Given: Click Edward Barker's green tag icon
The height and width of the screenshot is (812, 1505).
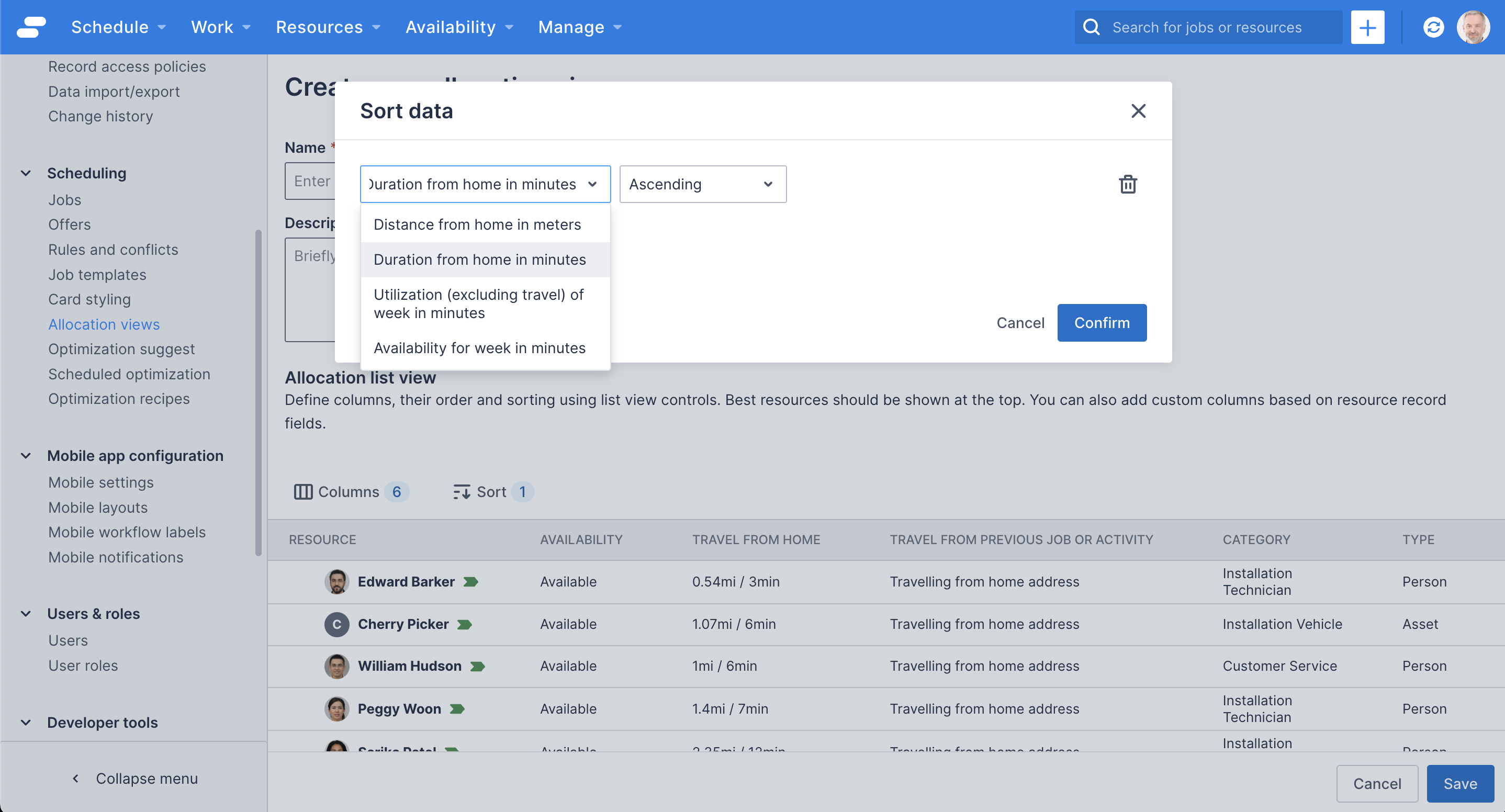Looking at the screenshot, I should tap(471, 582).
